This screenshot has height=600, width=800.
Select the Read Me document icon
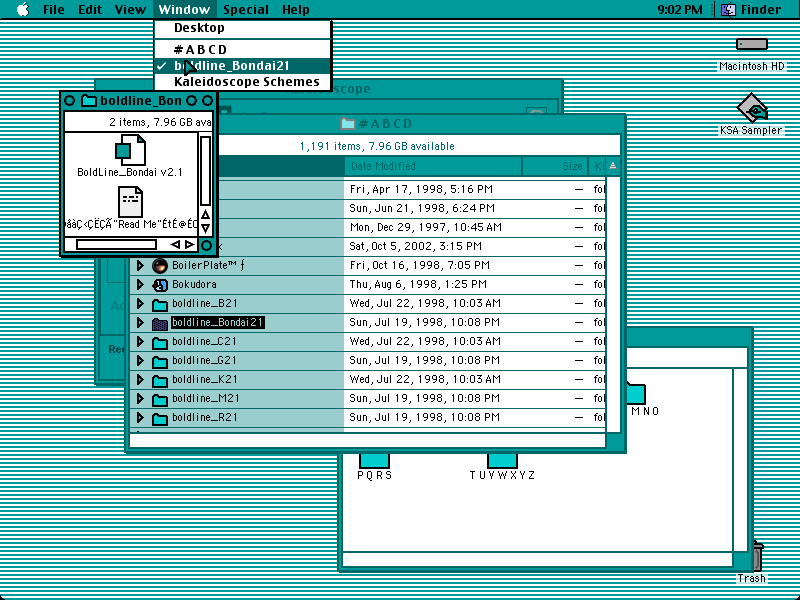(x=130, y=202)
